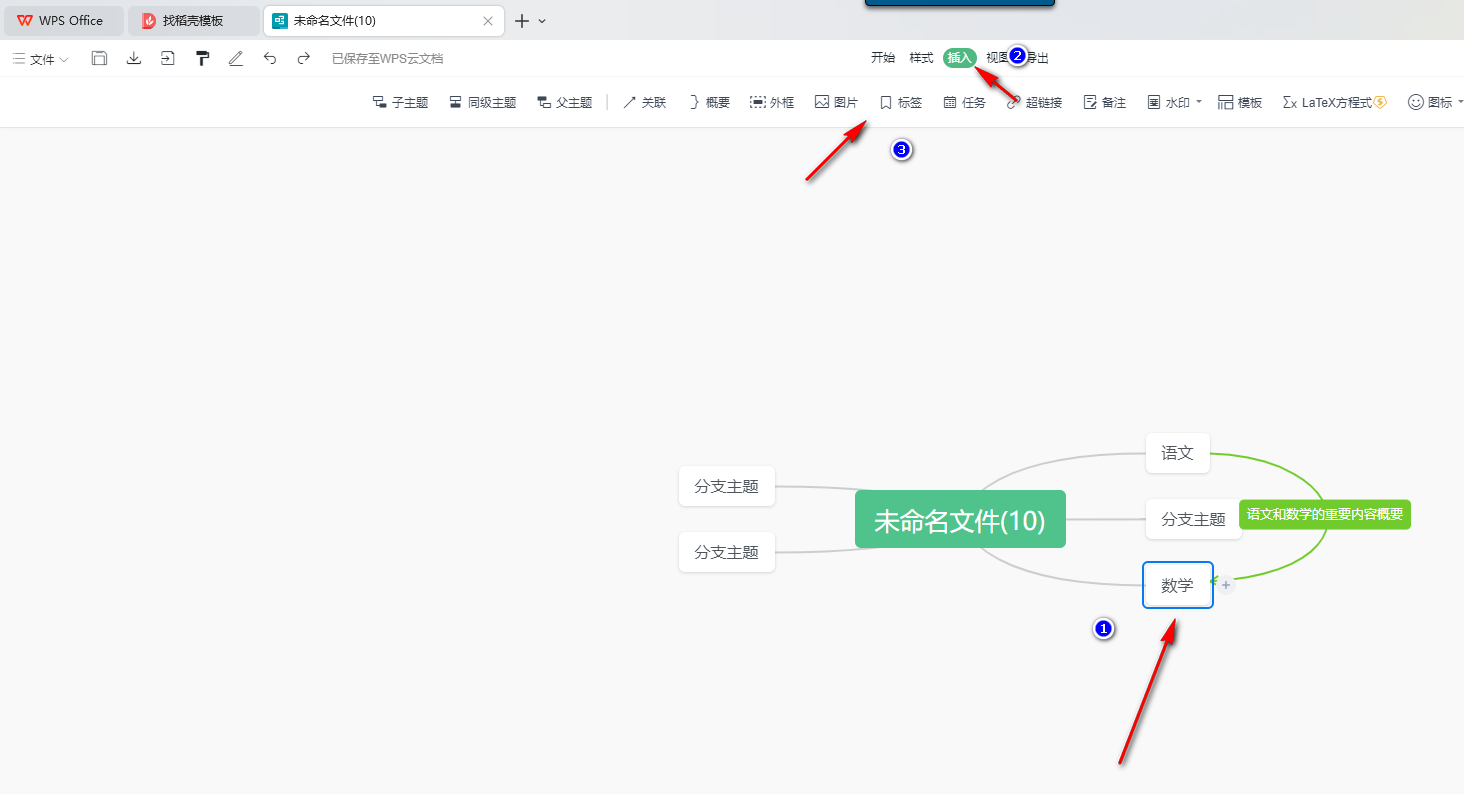This screenshot has width=1464, height=794.
Task: Expand the new tab dropdown chevron
Action: click(x=542, y=21)
